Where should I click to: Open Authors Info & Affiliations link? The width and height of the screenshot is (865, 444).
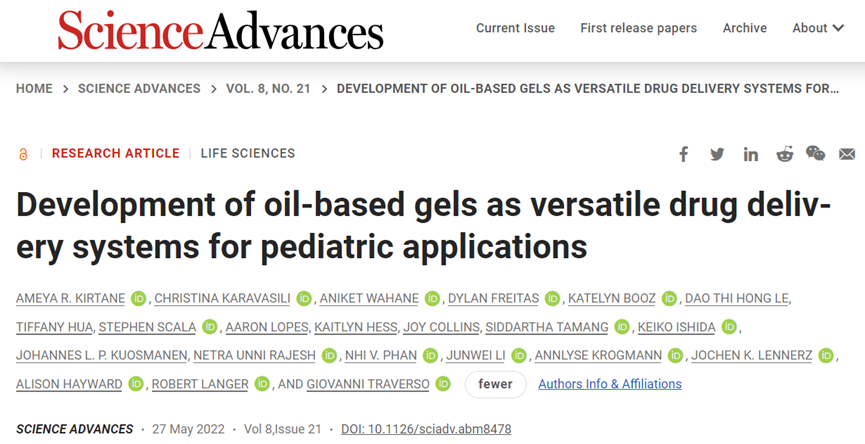pyautogui.click(x=609, y=384)
